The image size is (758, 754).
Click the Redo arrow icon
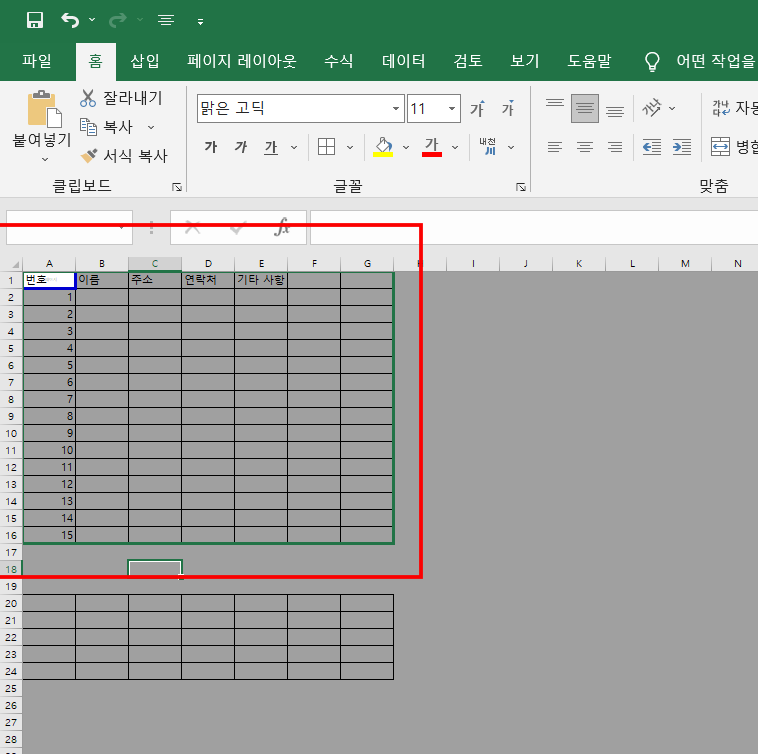(x=118, y=20)
